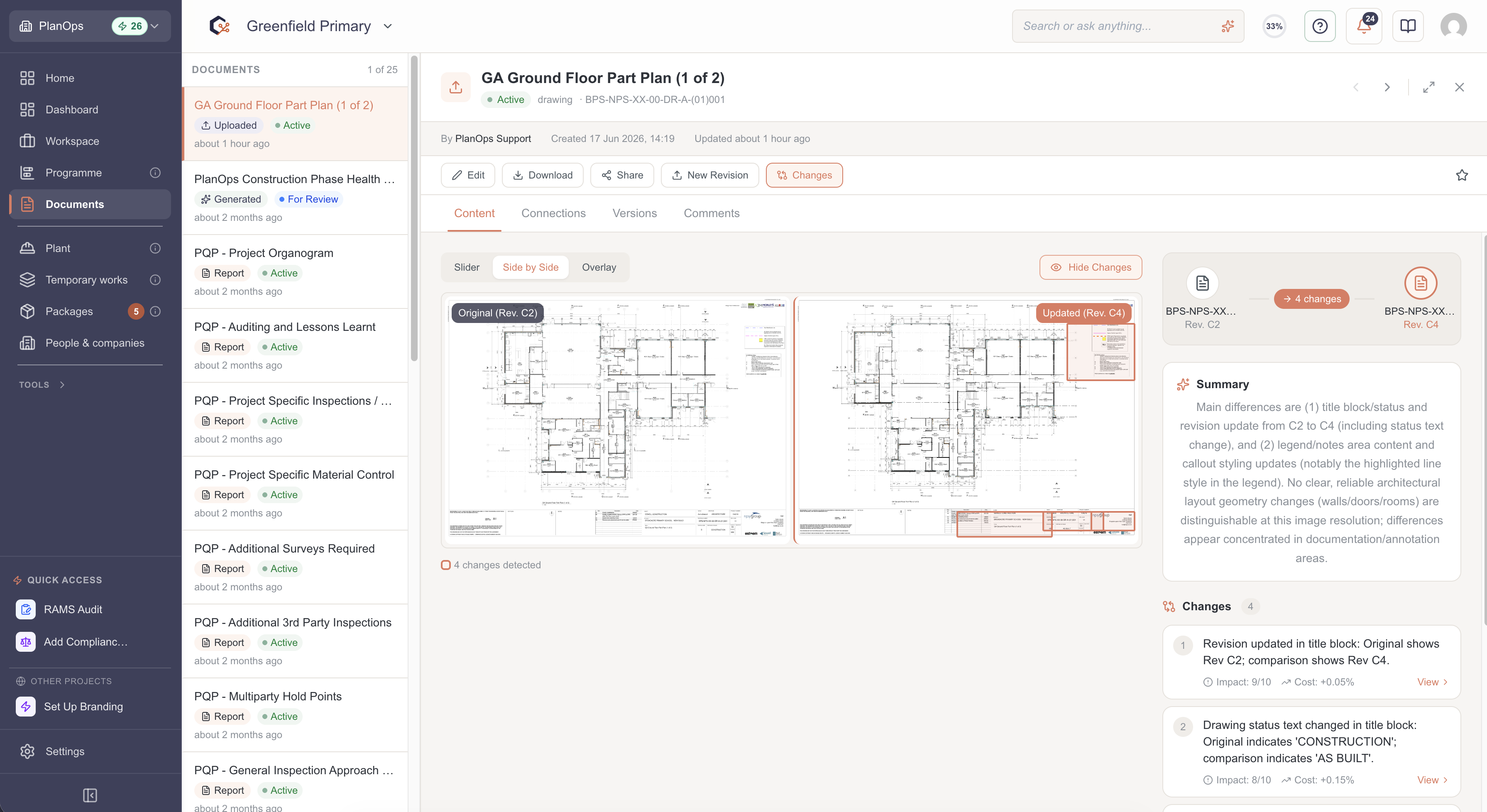The image size is (1487, 812).
Task: Open the Versions tab
Action: click(x=634, y=213)
